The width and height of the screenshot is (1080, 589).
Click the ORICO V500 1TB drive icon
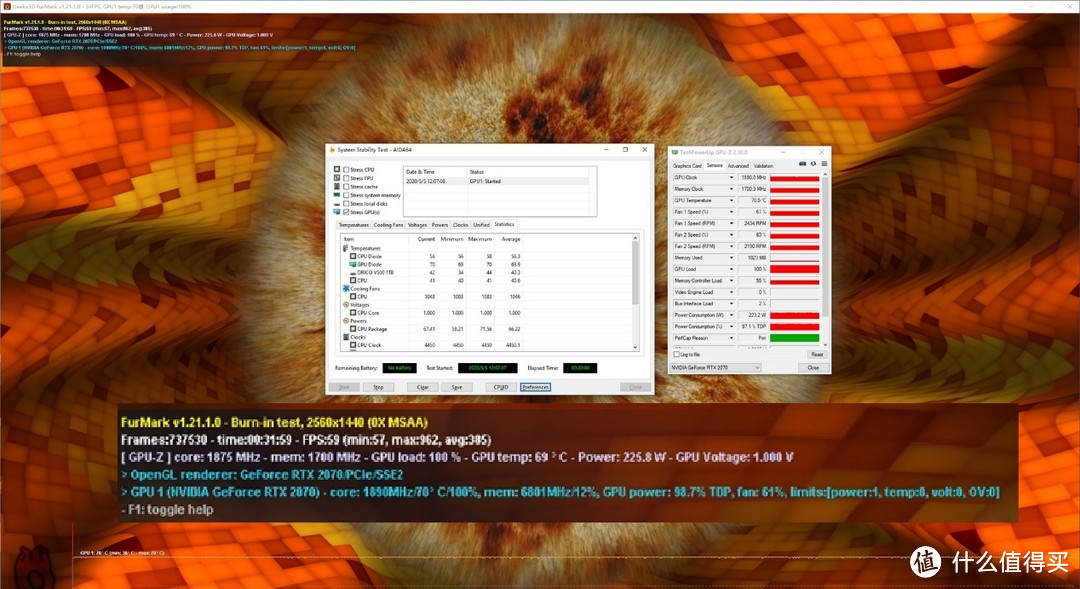[x=353, y=272]
